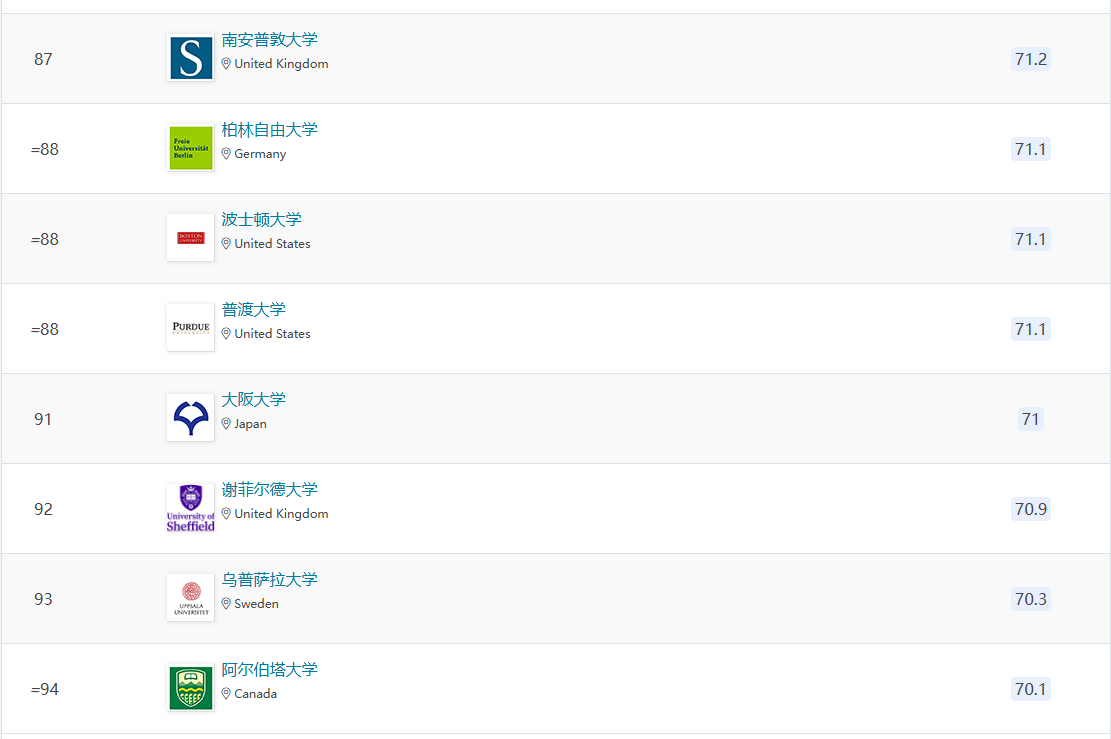Open the 柏林自由大学 link

(269, 130)
